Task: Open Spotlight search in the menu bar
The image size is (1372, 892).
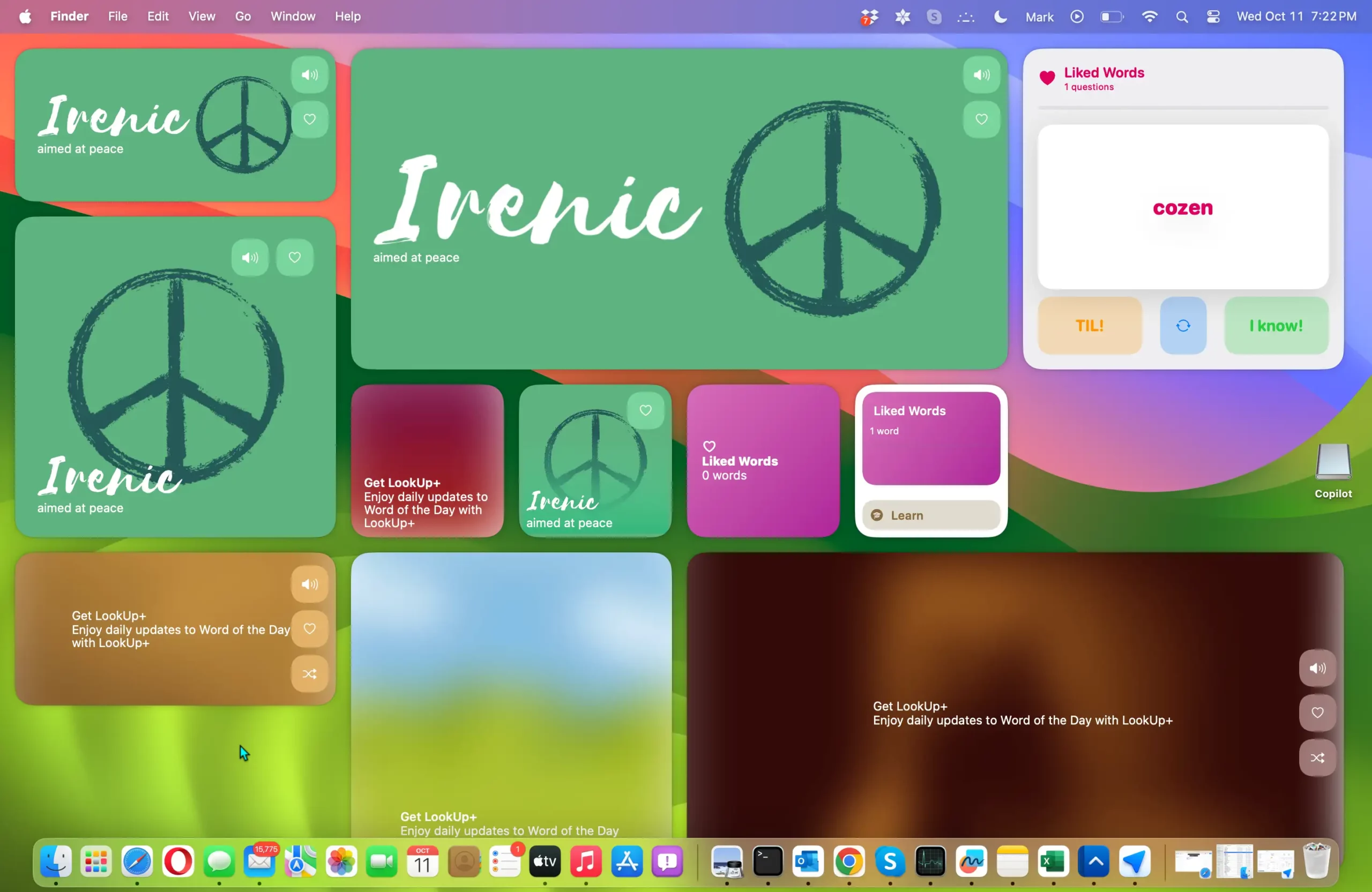Action: [x=1182, y=17]
